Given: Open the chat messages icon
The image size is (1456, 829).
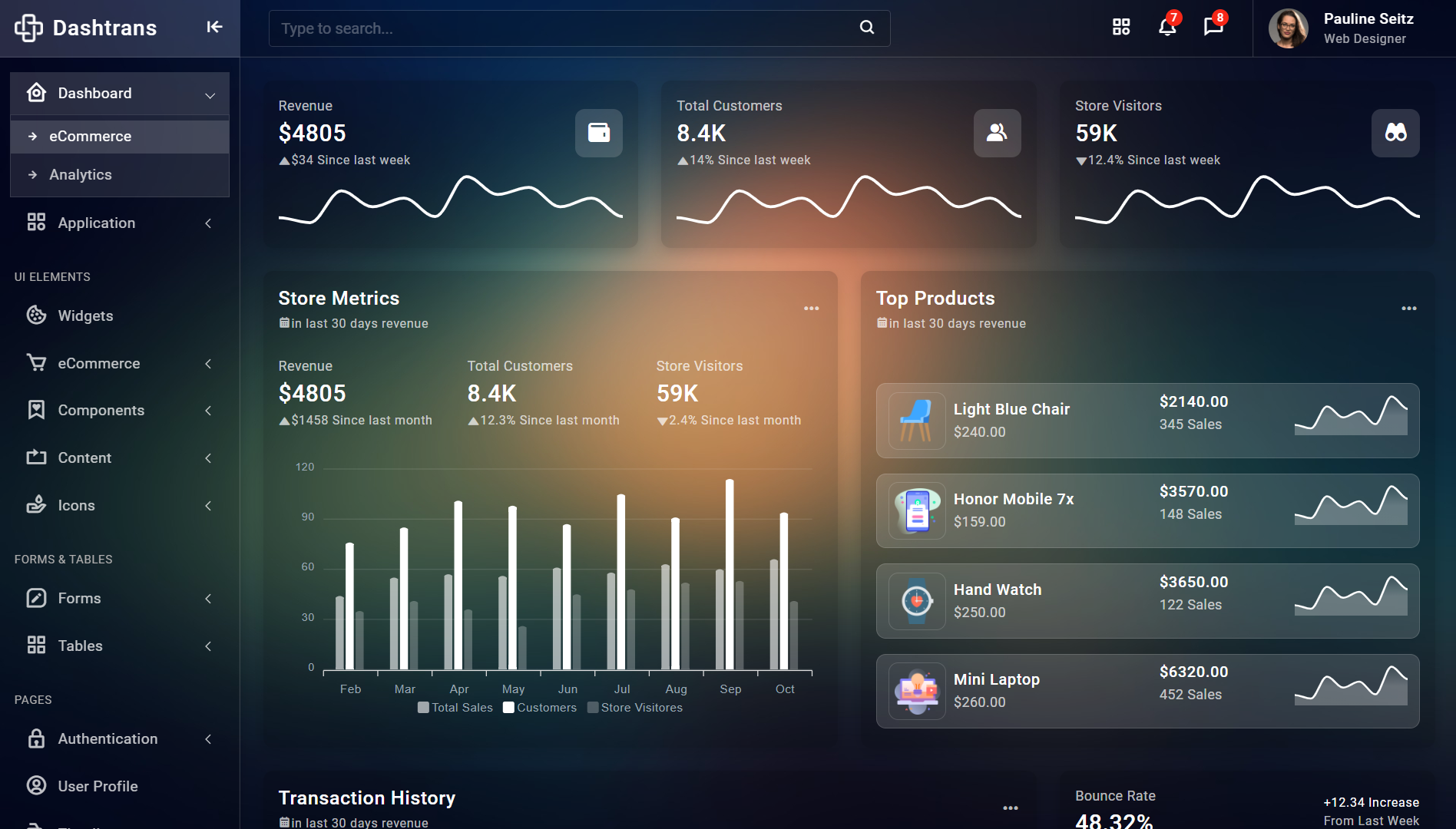Looking at the screenshot, I should [1213, 28].
